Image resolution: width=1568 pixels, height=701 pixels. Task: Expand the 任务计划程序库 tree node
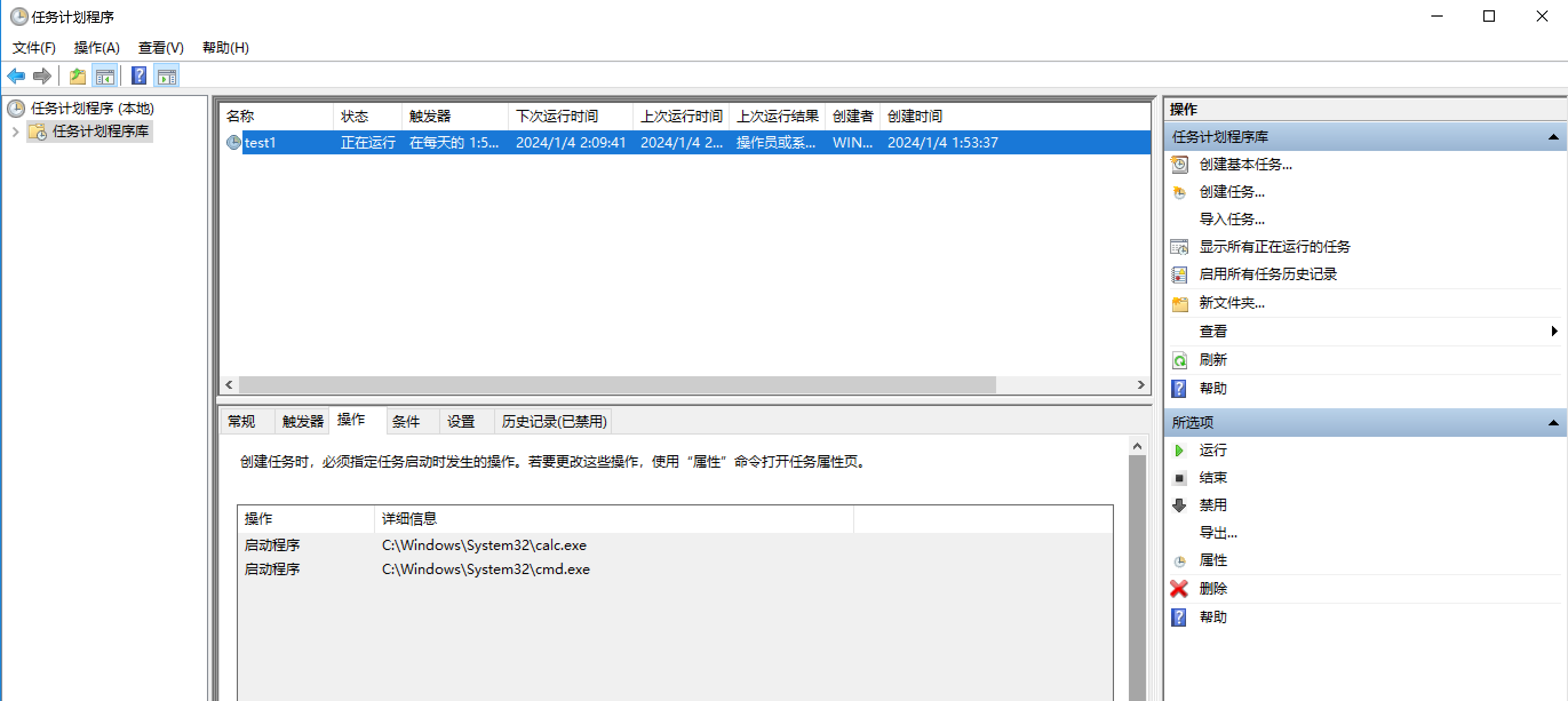16,132
